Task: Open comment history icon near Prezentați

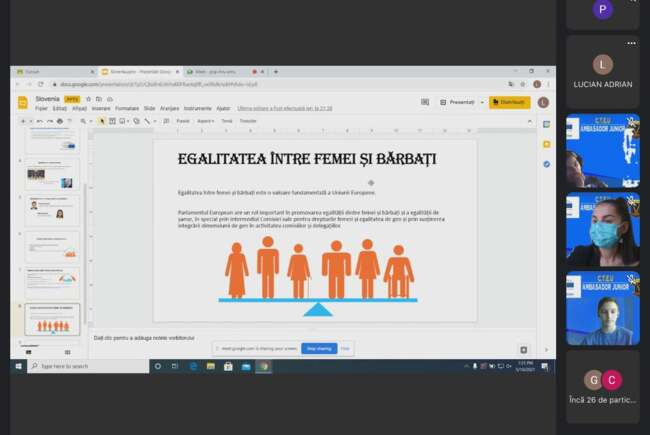Action: (x=423, y=102)
